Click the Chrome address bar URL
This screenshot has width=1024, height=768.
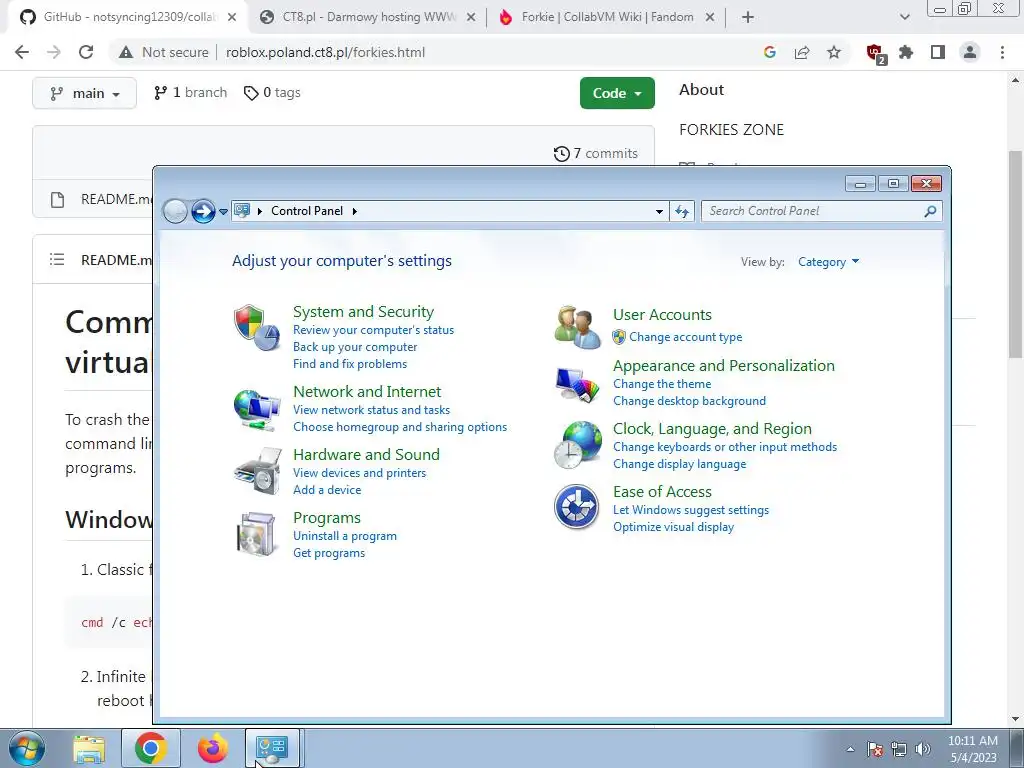point(325,52)
